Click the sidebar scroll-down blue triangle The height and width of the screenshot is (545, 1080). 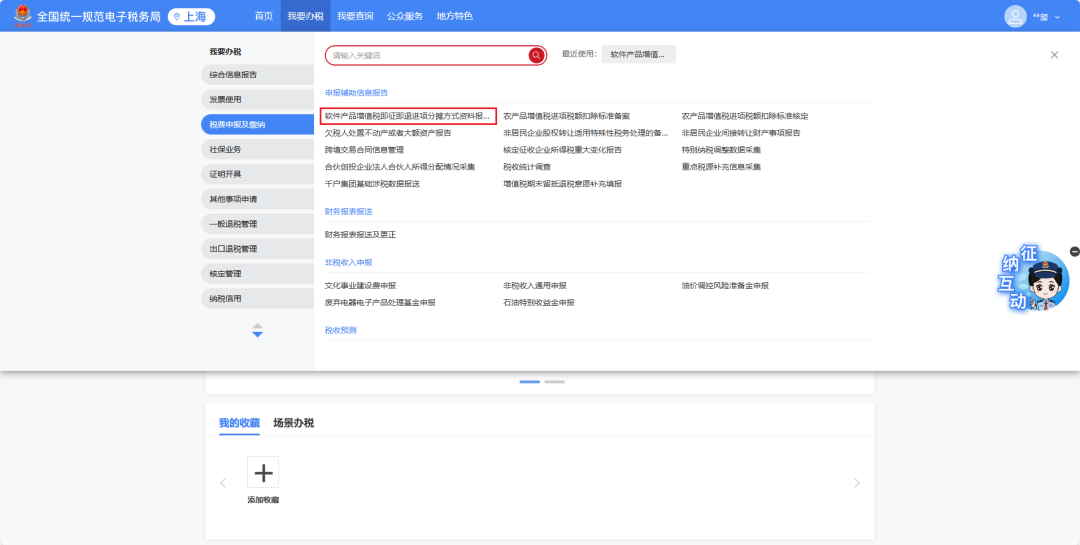258,334
